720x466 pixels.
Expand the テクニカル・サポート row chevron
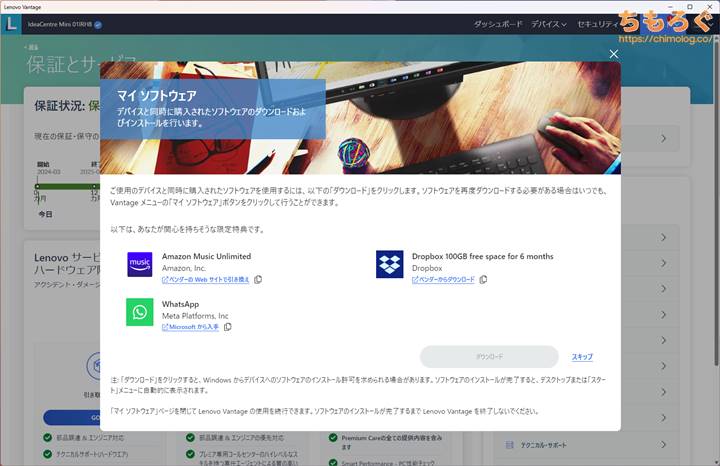[x=663, y=444]
